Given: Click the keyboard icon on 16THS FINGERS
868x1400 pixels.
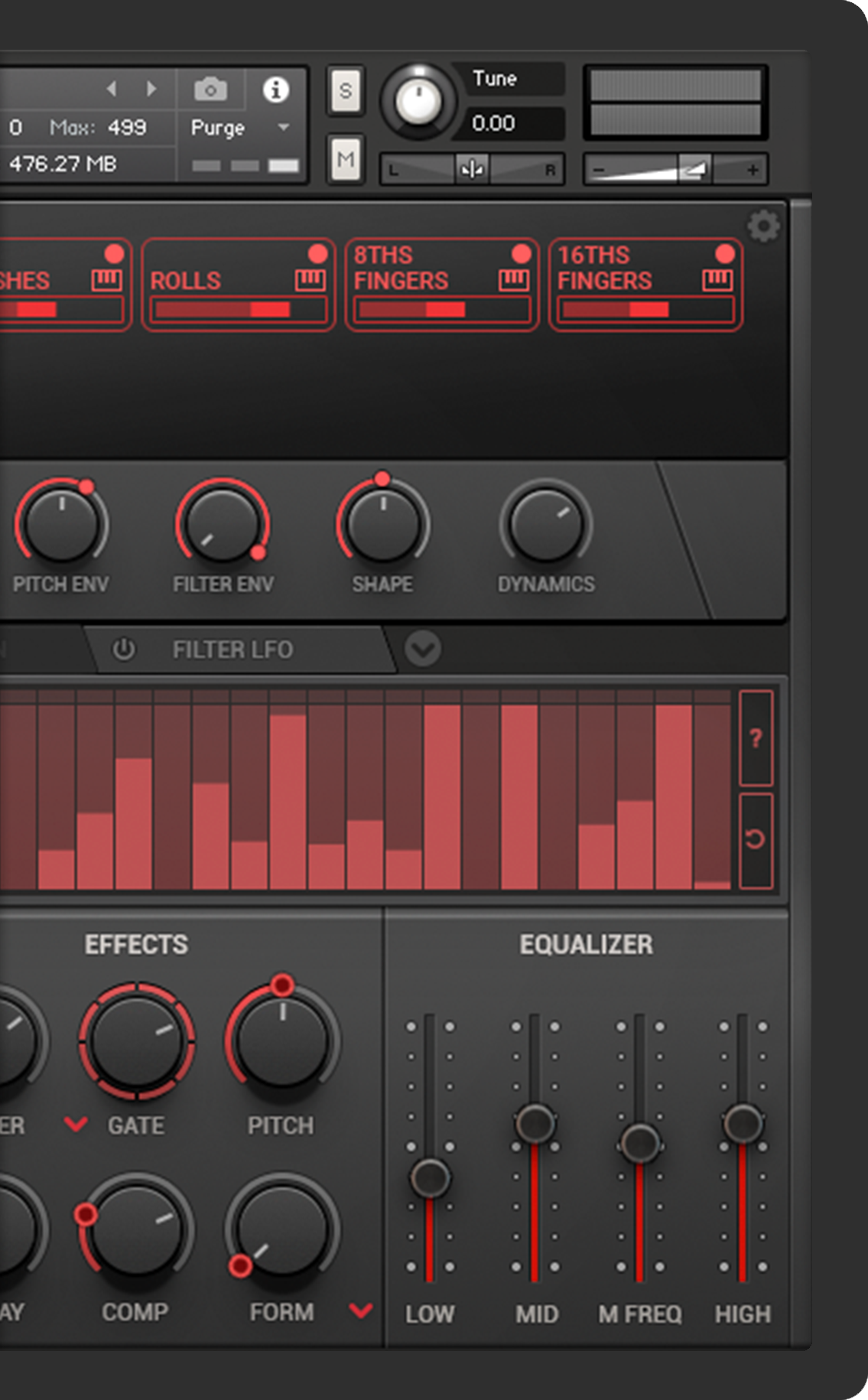Looking at the screenshot, I should click(x=717, y=280).
